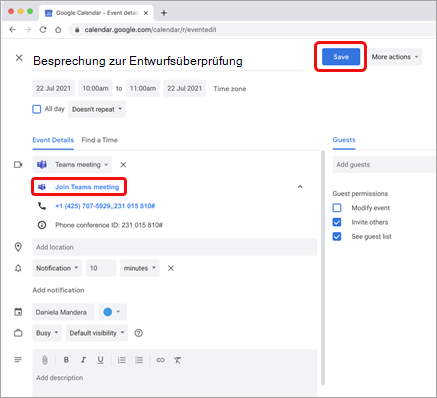The image size is (437, 398).
Task: Click the Add guests input field
Action: pyautogui.click(x=385, y=165)
